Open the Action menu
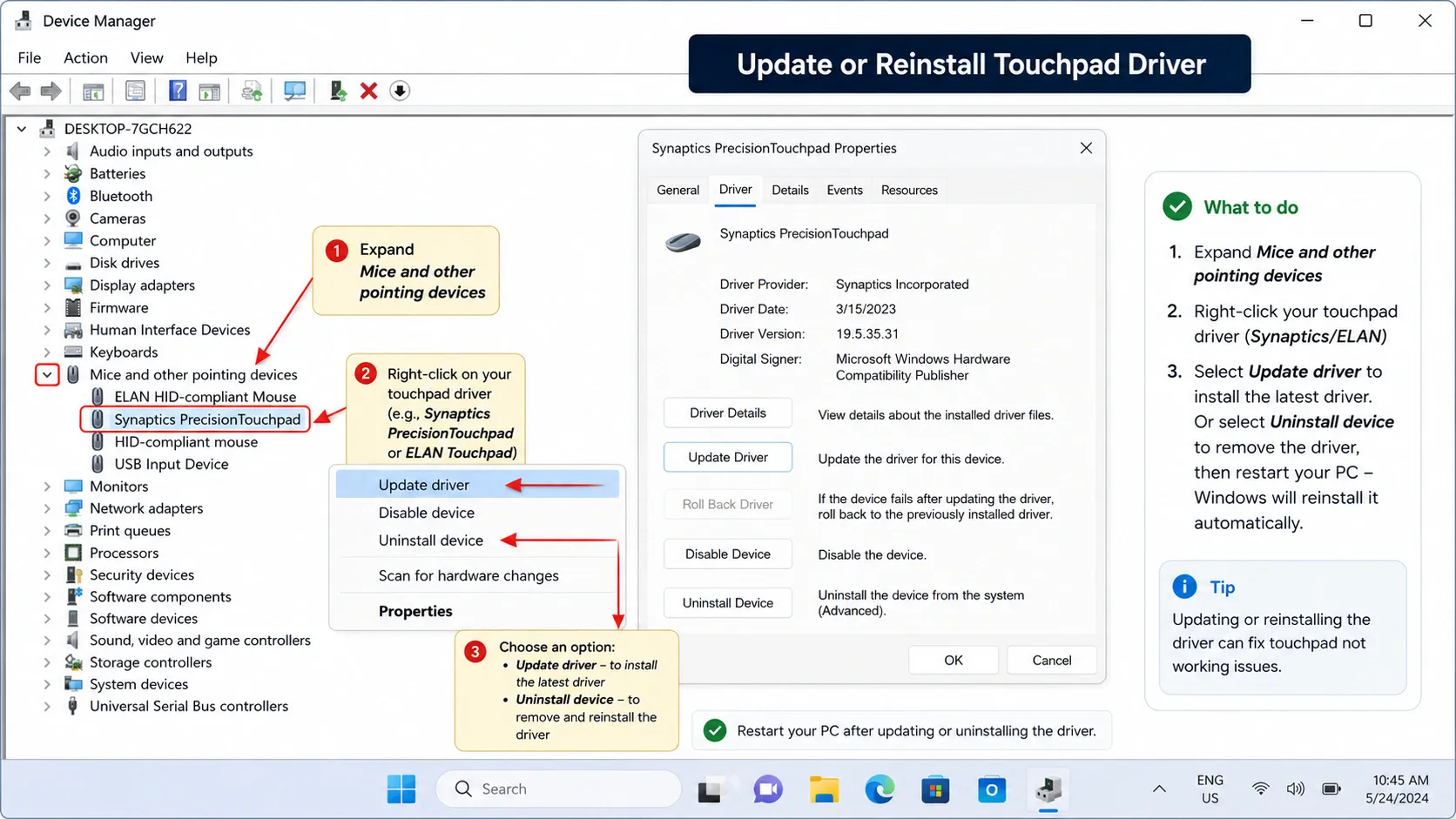Image resolution: width=1456 pixels, height=819 pixels. (x=85, y=57)
